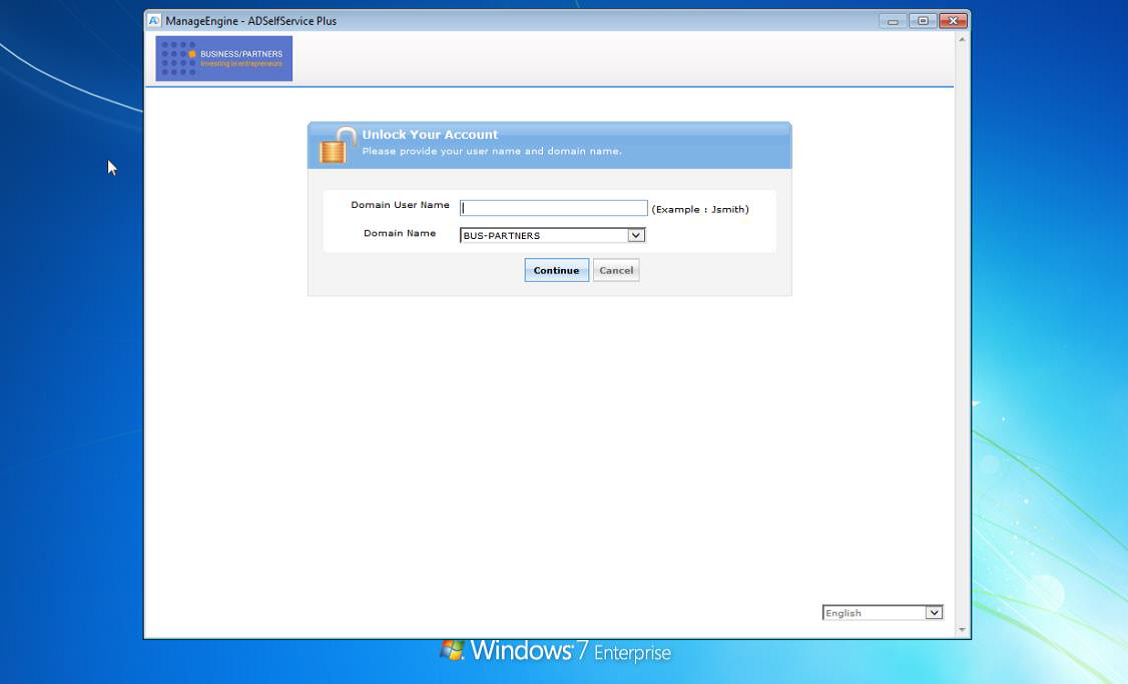Click the scrollbar down arrow
This screenshot has height=684, width=1128.
(962, 630)
